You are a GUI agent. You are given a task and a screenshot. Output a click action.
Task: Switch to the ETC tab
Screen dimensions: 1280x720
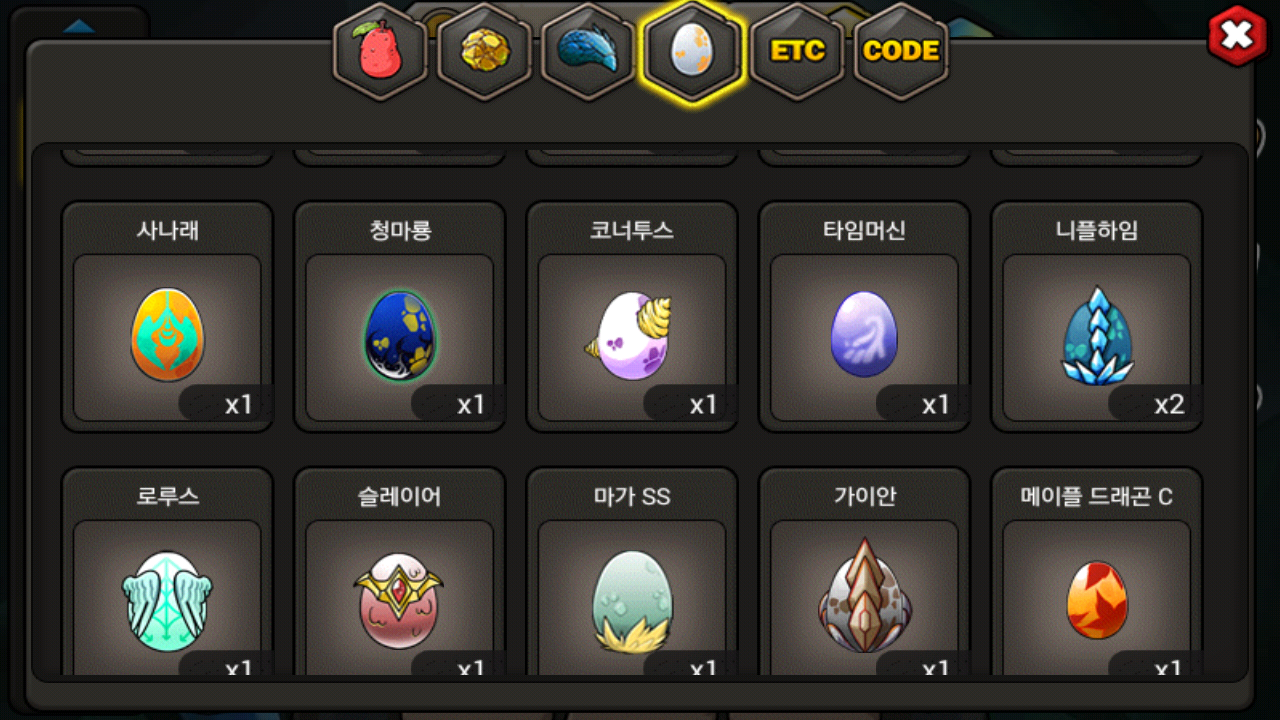tap(797, 52)
